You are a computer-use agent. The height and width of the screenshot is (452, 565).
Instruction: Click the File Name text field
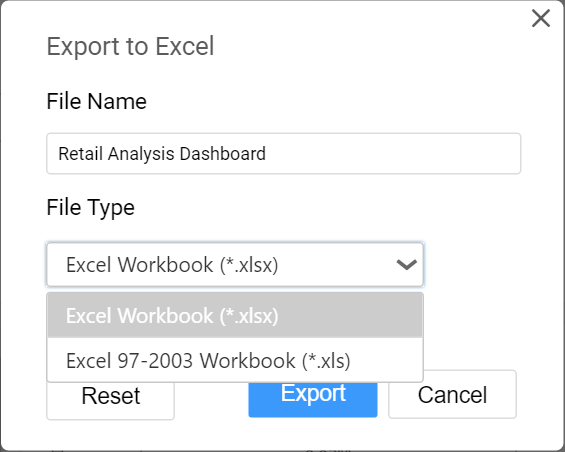284,154
